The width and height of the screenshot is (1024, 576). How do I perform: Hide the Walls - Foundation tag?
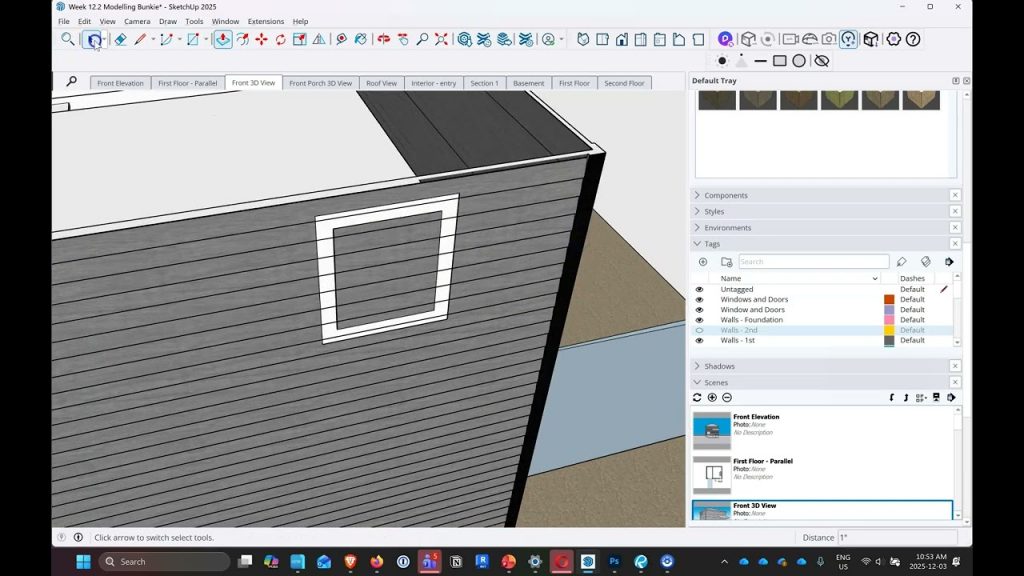(700, 320)
